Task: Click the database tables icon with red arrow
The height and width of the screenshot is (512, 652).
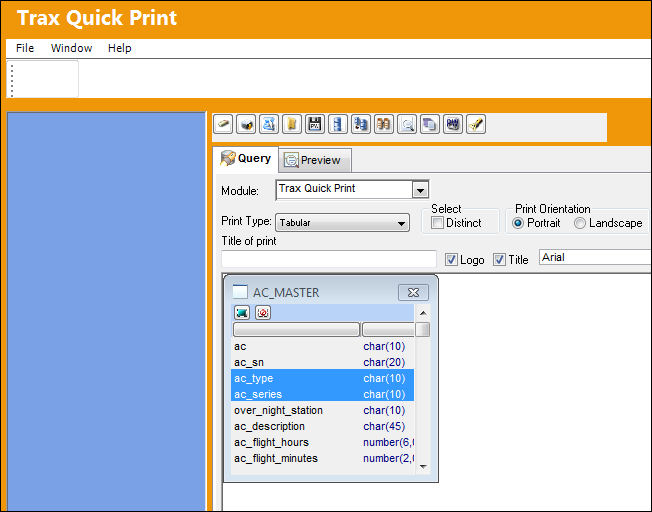Action: [361, 124]
